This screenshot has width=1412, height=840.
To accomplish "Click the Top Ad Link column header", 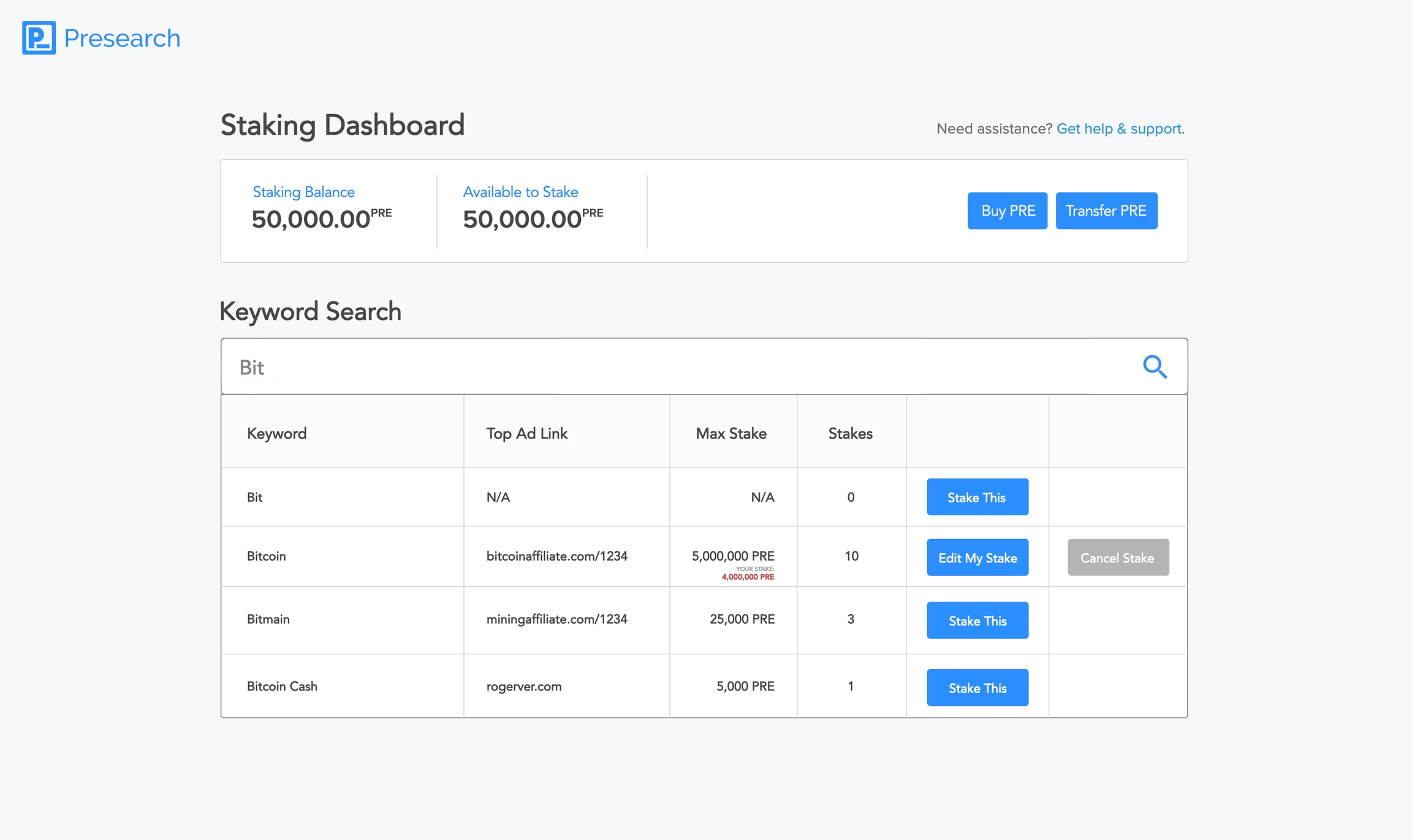I will 526,433.
